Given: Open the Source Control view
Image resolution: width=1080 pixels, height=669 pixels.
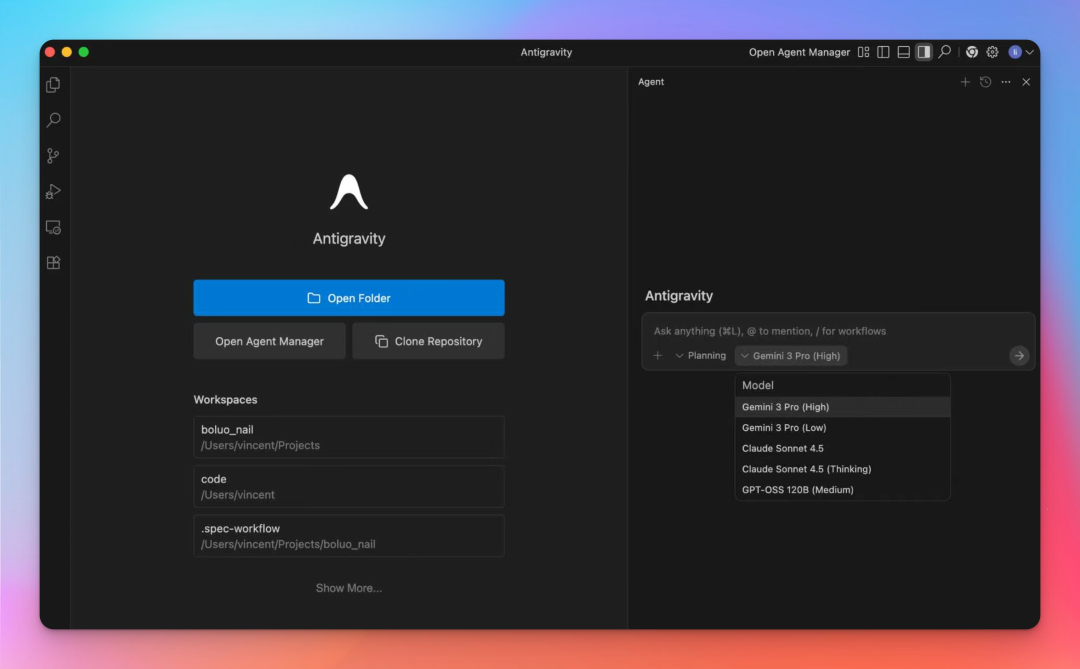Looking at the screenshot, I should (53, 156).
